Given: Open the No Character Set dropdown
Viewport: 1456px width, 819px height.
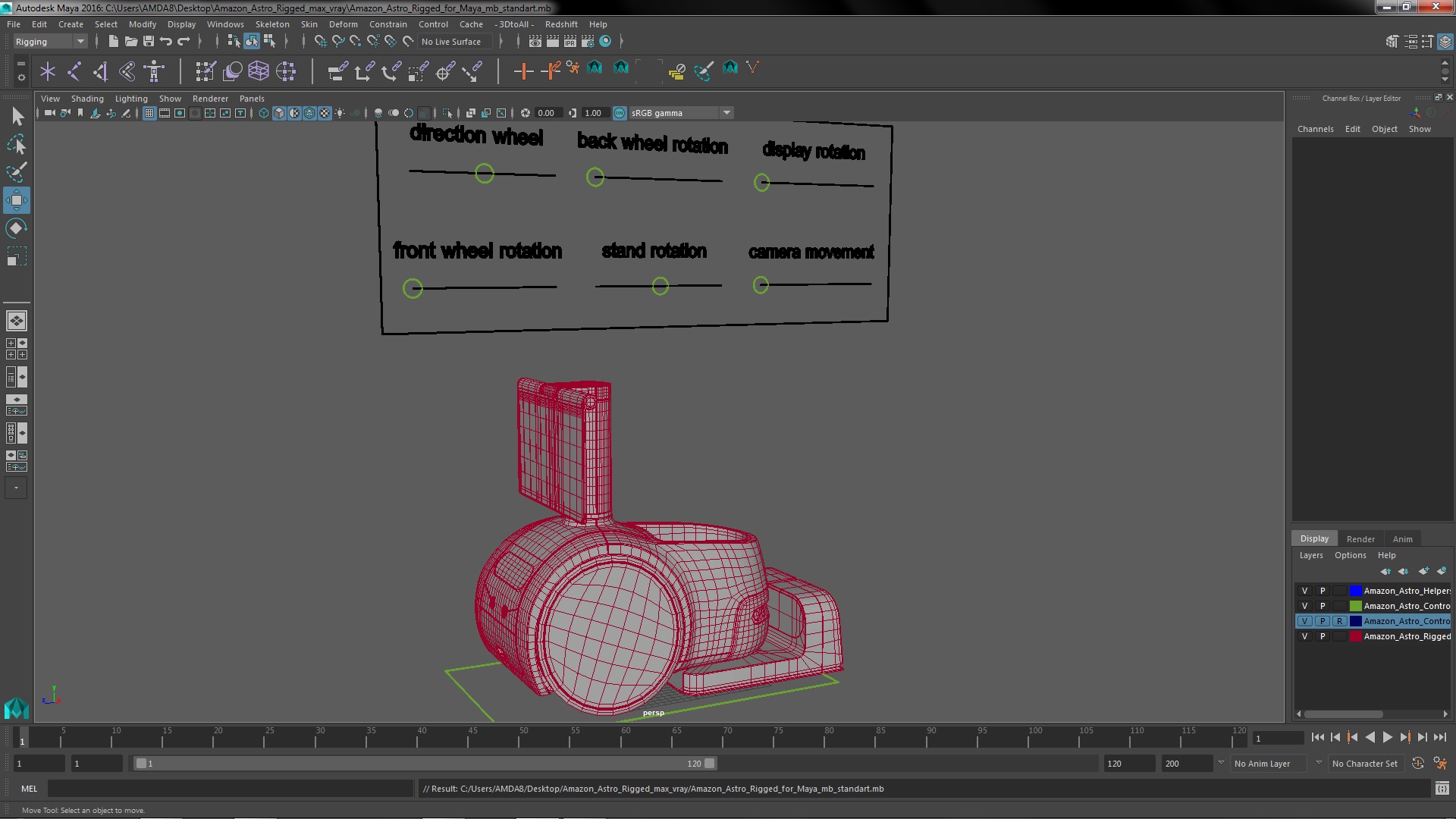Looking at the screenshot, I should point(1366,764).
